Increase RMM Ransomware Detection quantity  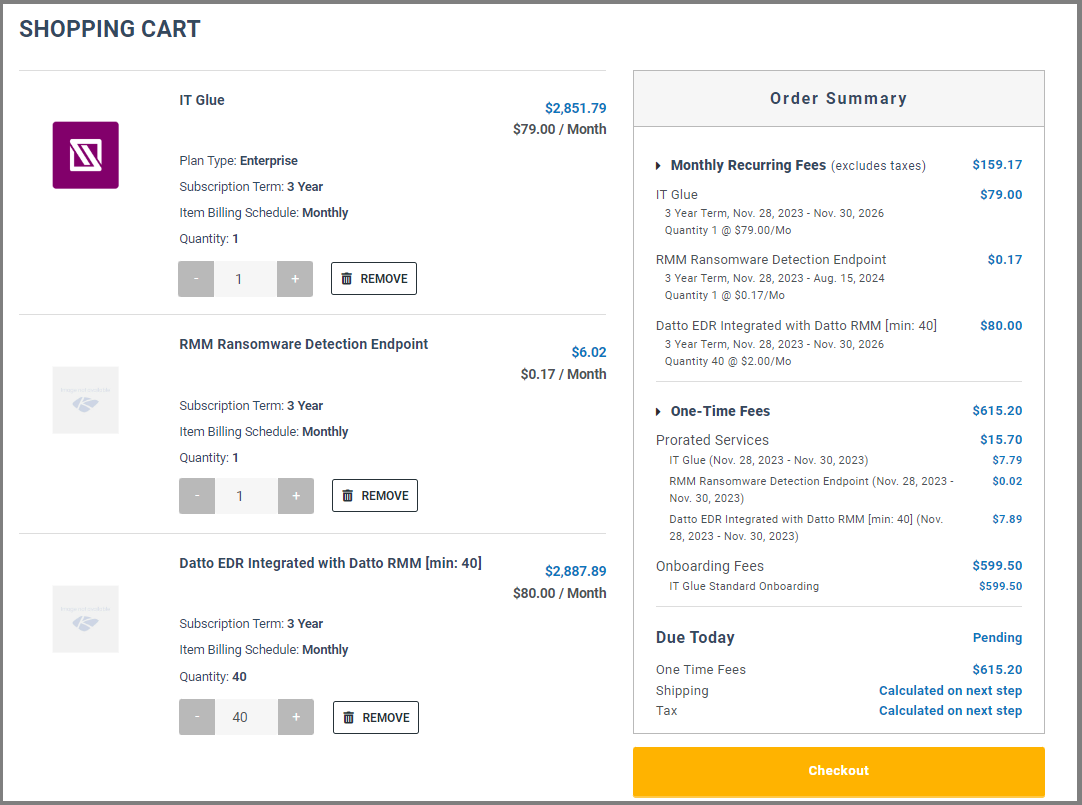(296, 496)
